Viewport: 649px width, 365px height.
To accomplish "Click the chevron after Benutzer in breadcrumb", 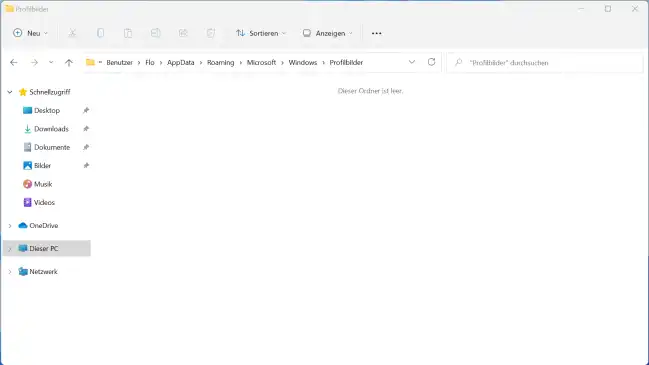I will (139, 62).
